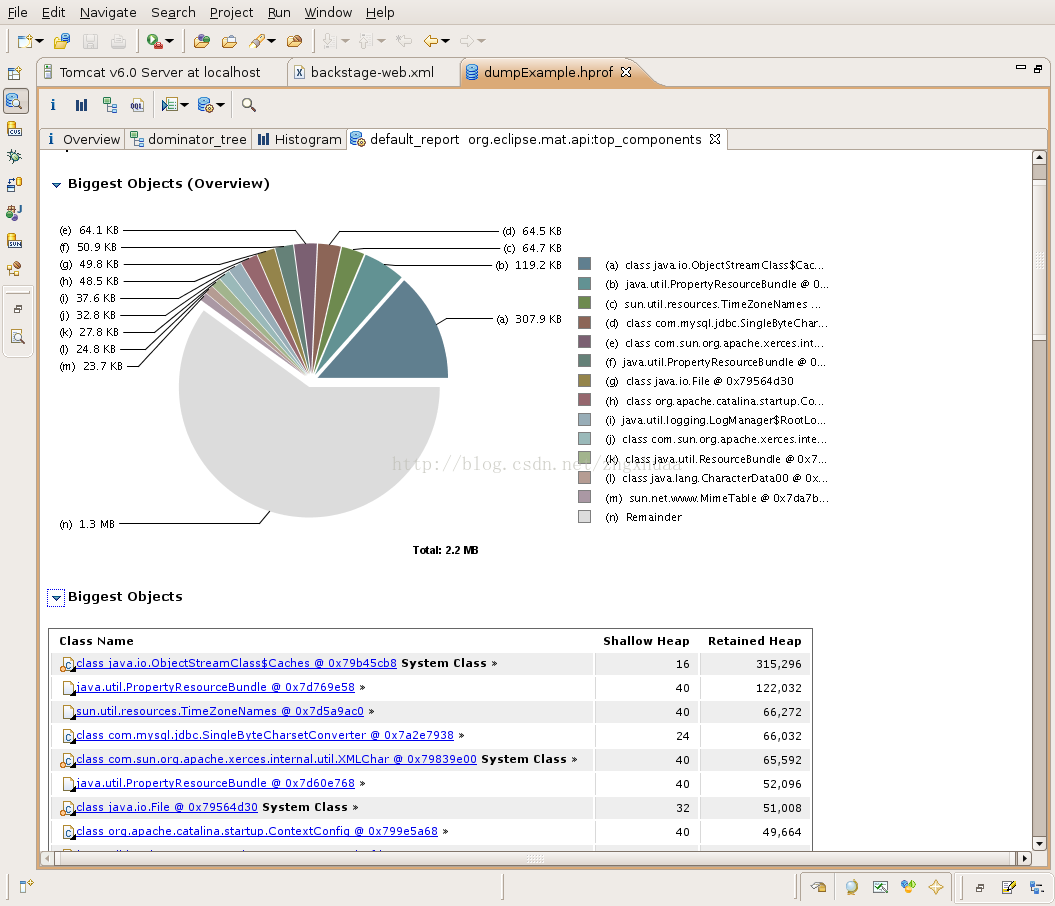Open Run Expert System Test dropdown arrow

(220, 106)
